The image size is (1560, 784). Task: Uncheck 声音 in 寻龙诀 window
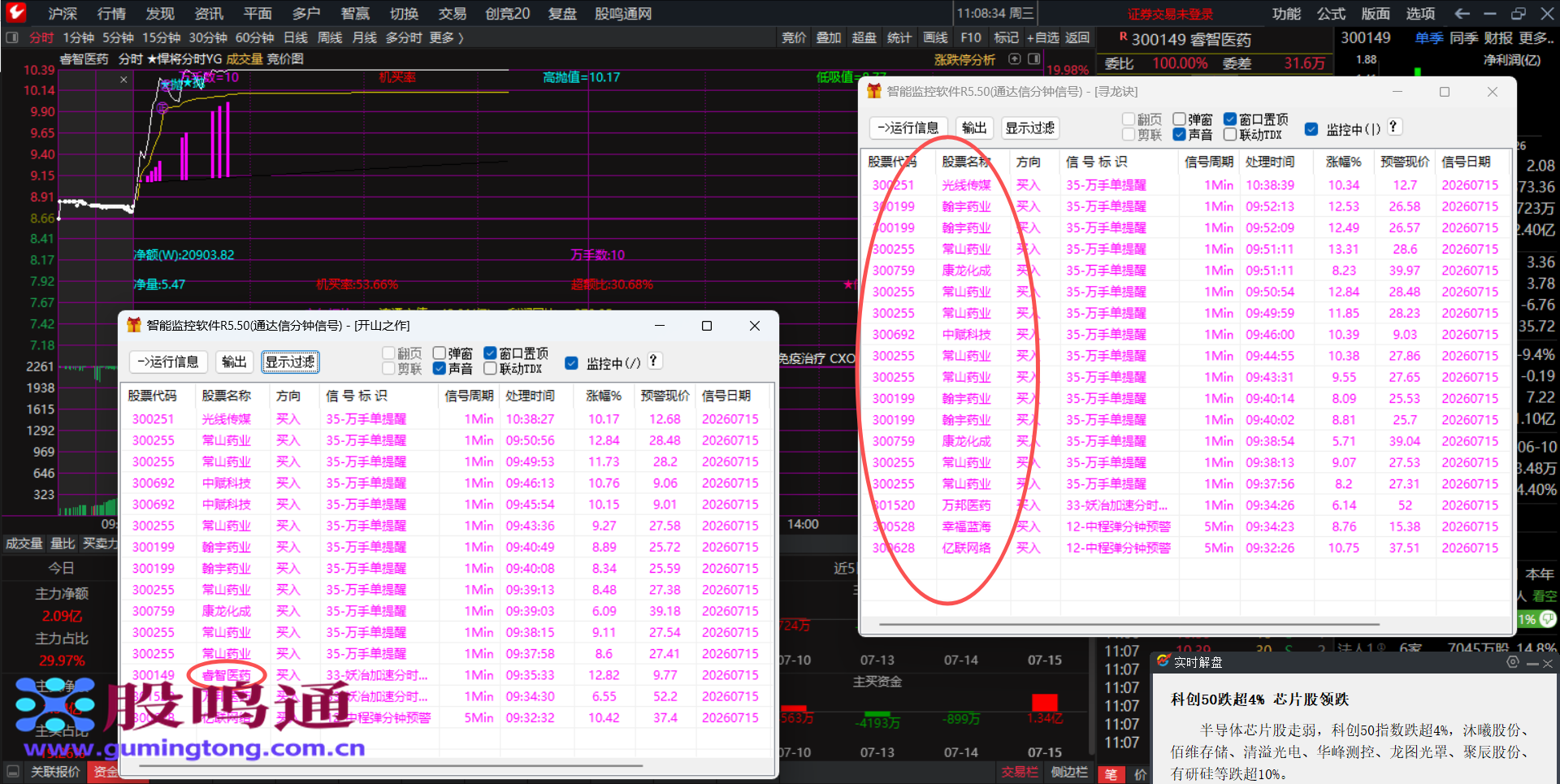(1180, 135)
